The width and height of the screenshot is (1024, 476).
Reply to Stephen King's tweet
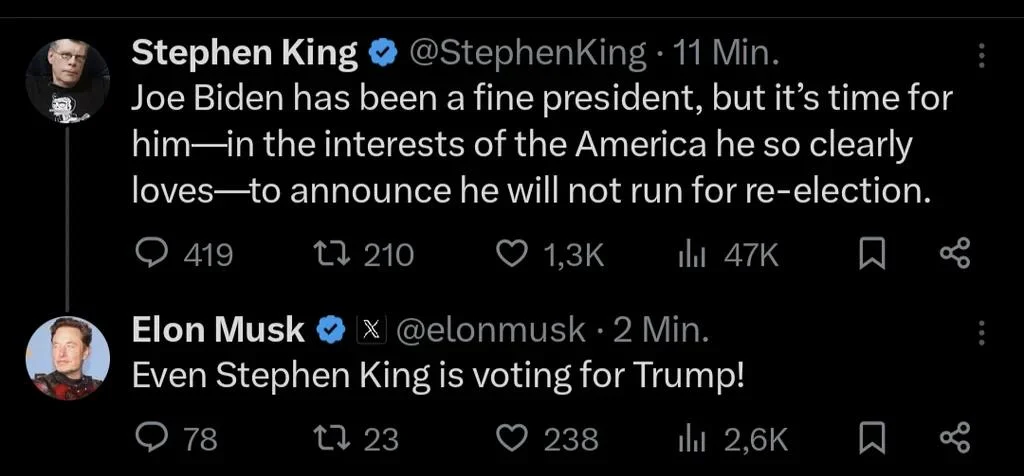pyautogui.click(x=151, y=255)
